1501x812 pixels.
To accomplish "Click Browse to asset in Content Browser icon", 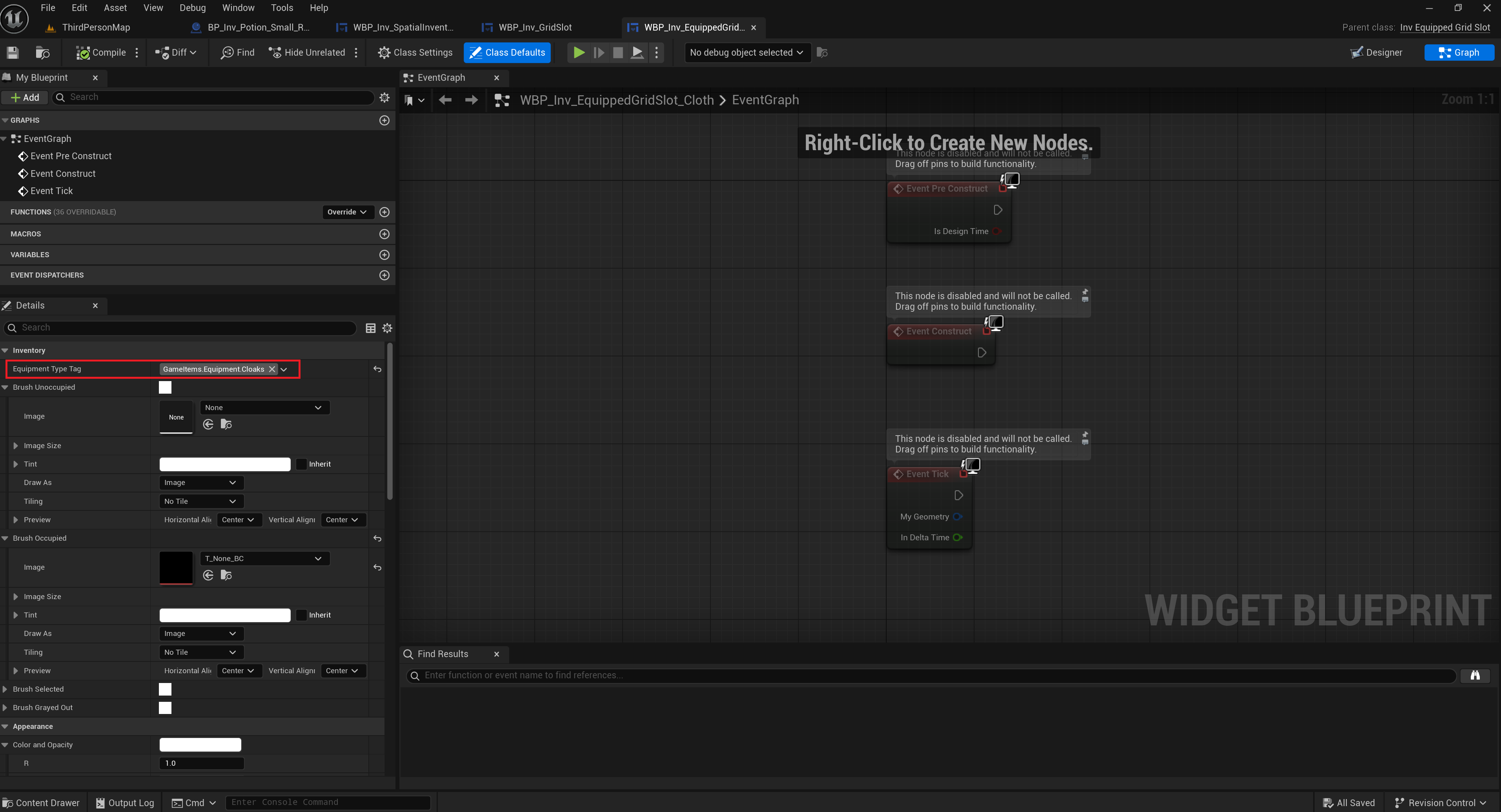I will coord(42,53).
